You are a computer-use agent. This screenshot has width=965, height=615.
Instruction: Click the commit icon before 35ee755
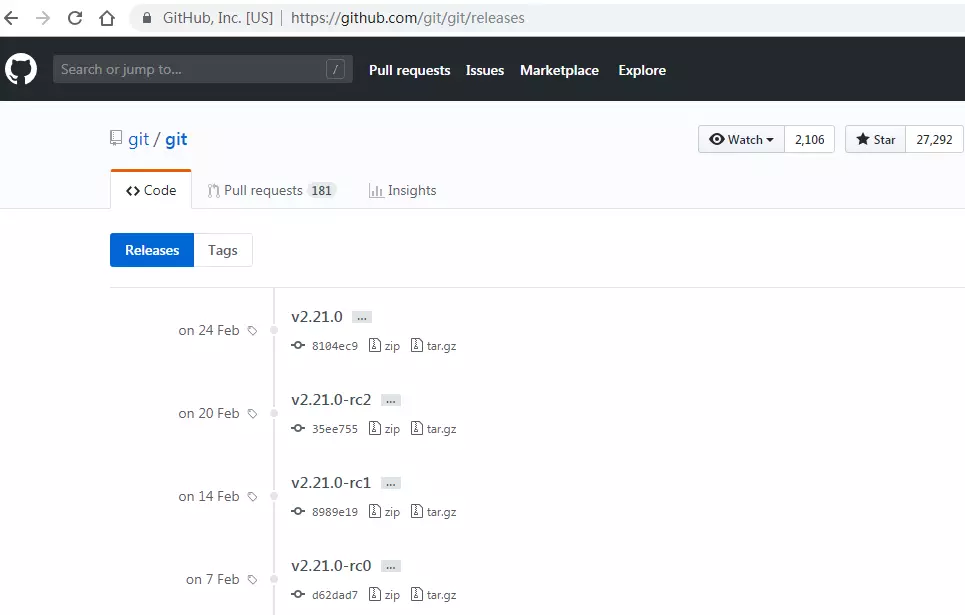[298, 428]
